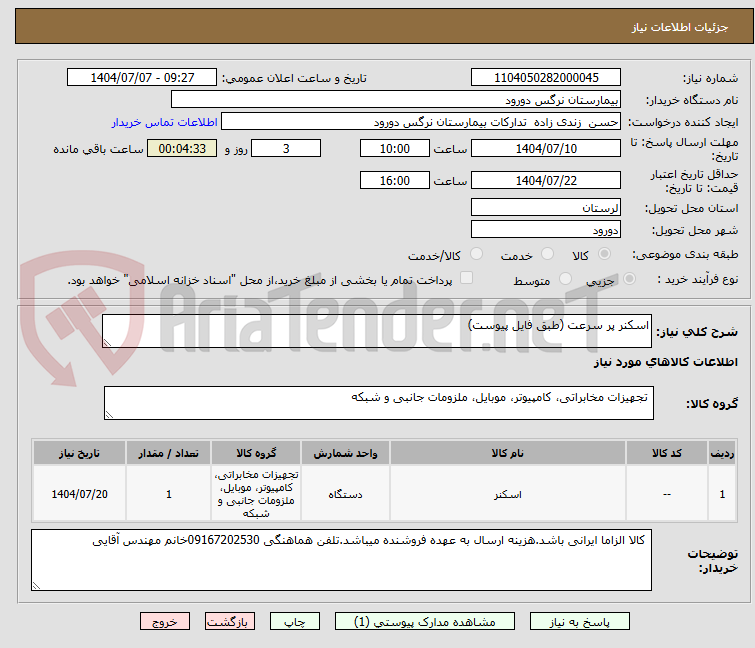The width and height of the screenshot is (755, 648).
Task: Open مشاهده مدارک پیوستی (1) attachments
Action: click(425, 621)
